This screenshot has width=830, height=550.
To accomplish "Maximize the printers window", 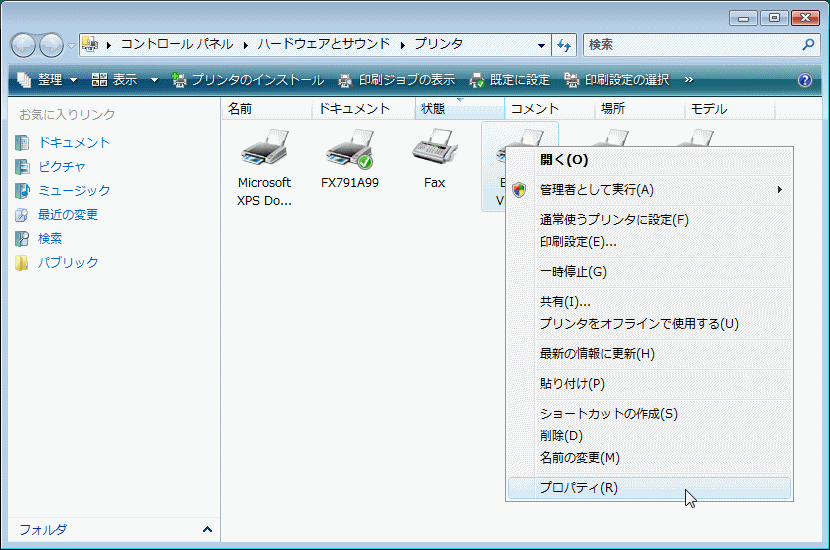I will click(774, 18).
